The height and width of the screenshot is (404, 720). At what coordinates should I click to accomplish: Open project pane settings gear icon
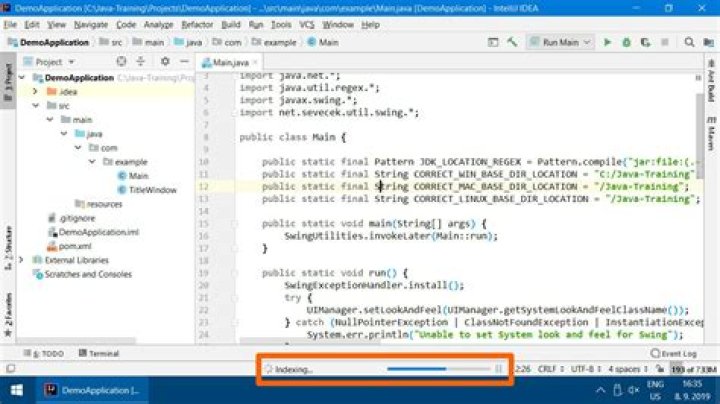[x=165, y=61]
